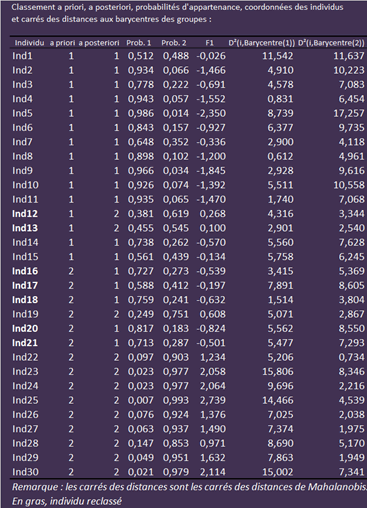Select the bold Ind16 row label
Screen dimensions: 367x508
[x=25, y=271]
